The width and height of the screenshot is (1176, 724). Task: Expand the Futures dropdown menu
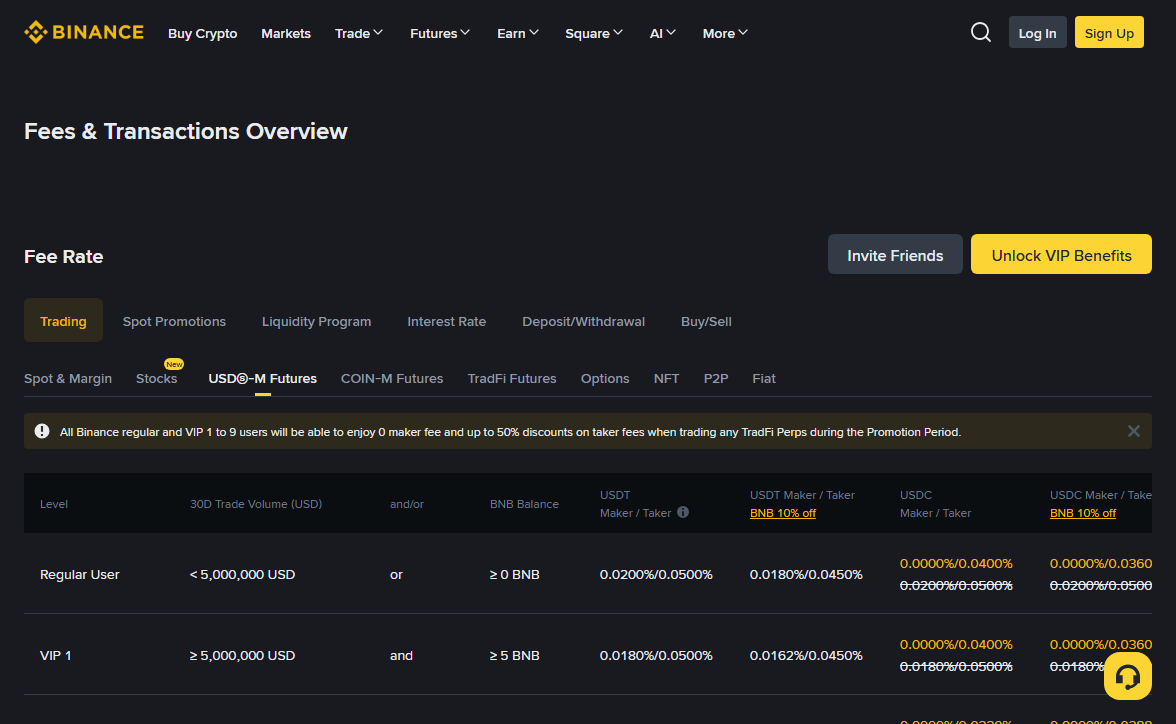coord(440,33)
